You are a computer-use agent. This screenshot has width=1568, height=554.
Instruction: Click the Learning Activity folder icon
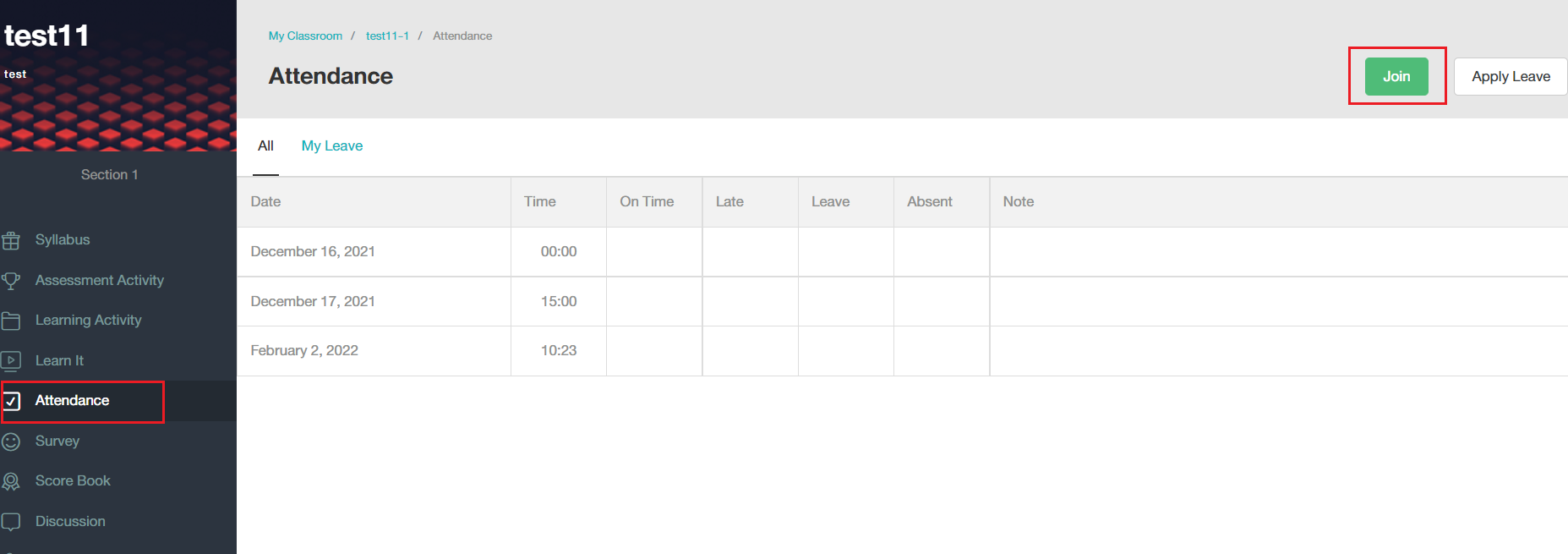coord(11,321)
